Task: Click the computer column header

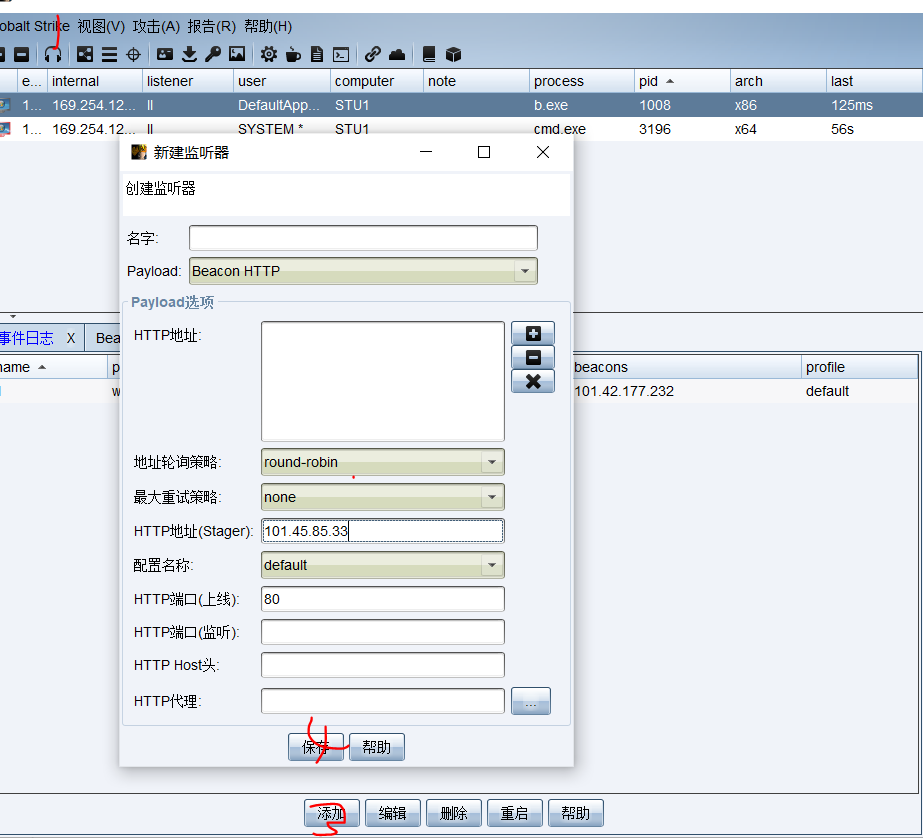Action: 377,81
